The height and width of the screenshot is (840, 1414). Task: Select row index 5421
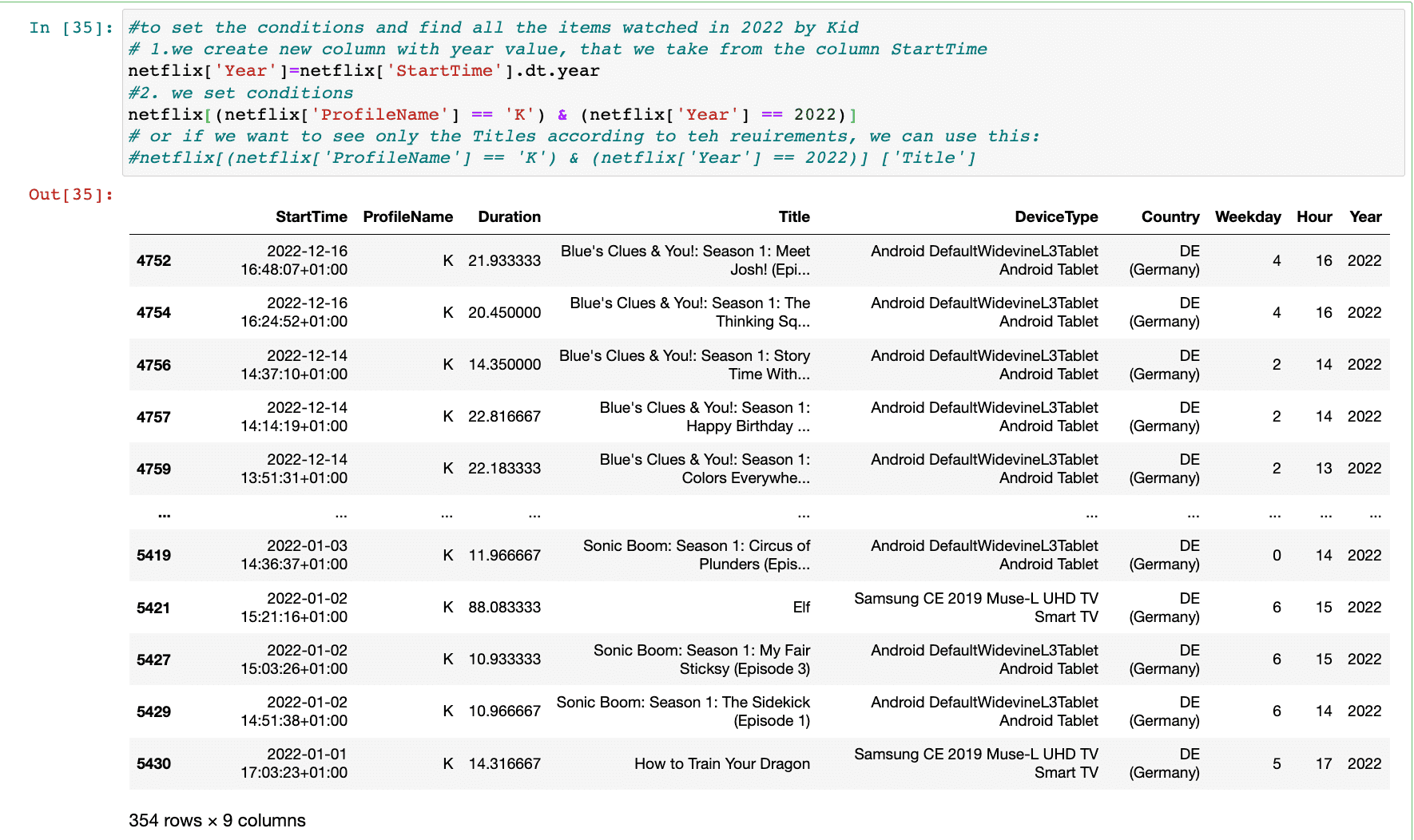point(153,608)
